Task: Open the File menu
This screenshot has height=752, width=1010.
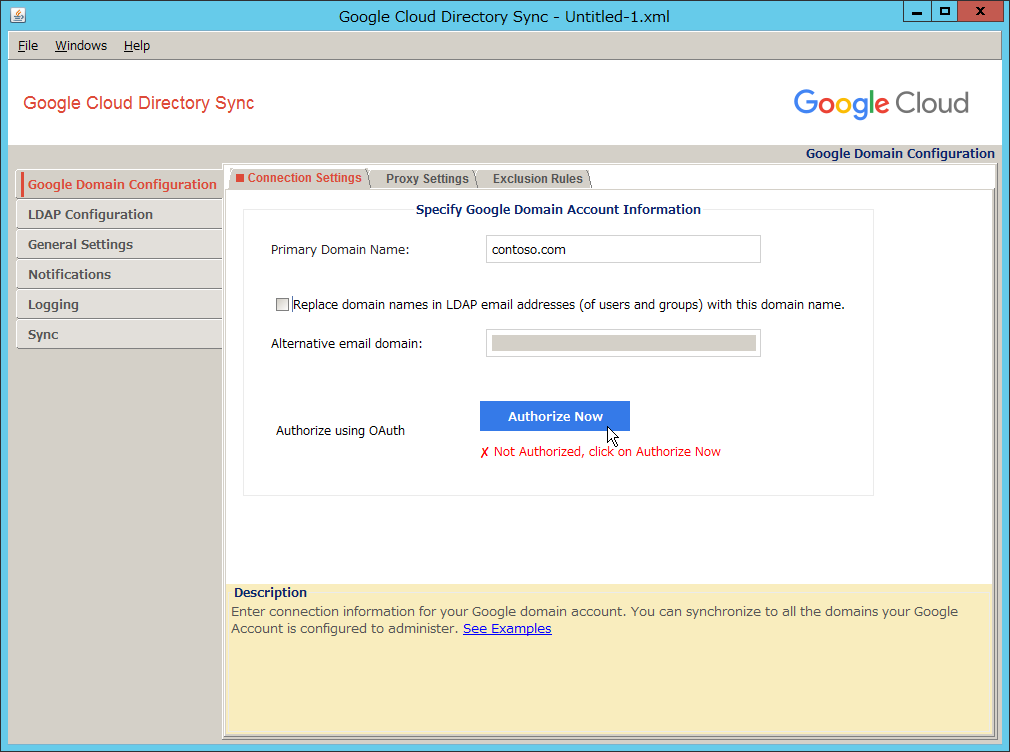Action: point(28,46)
